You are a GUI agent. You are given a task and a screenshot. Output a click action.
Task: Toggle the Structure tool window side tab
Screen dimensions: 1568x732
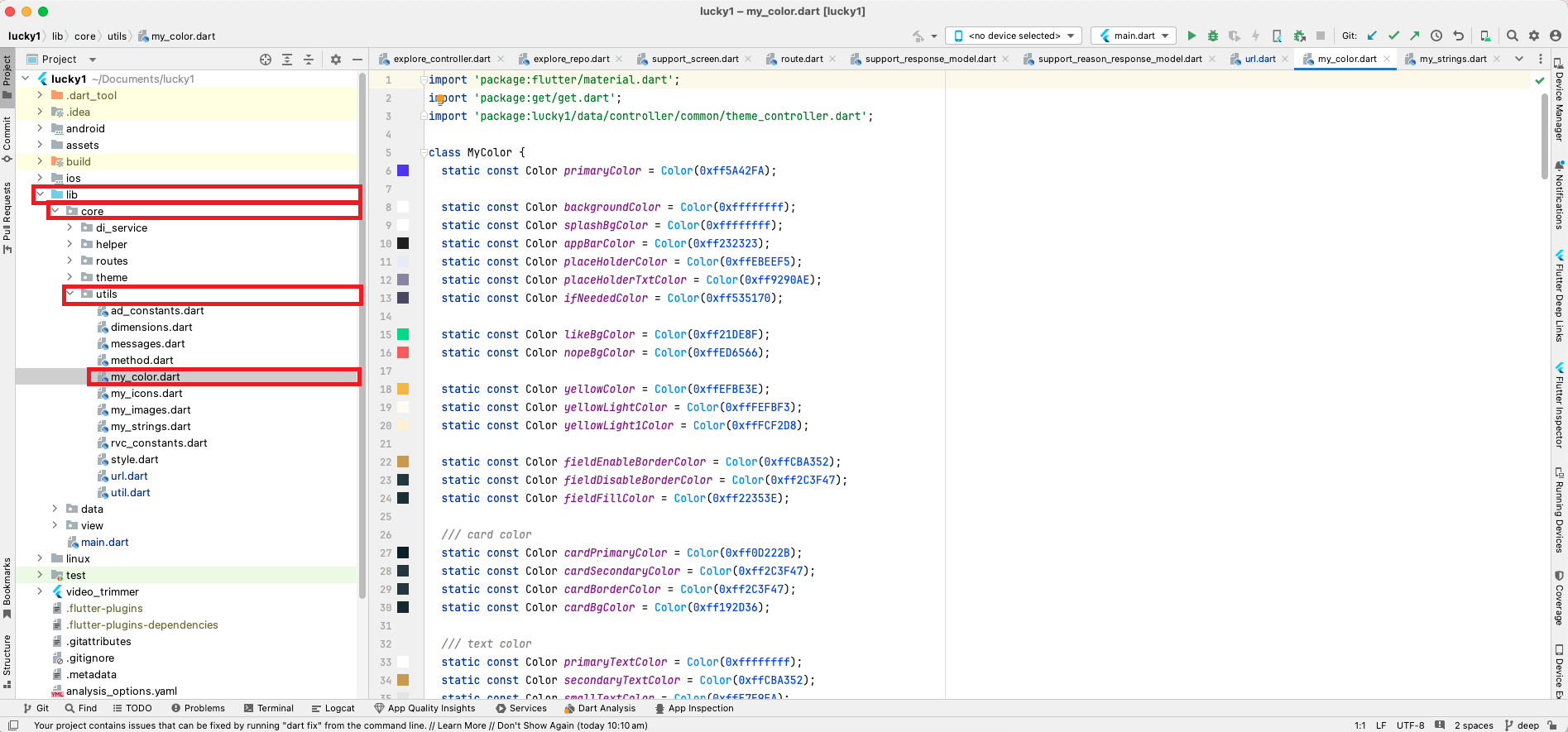pyautogui.click(x=7, y=660)
